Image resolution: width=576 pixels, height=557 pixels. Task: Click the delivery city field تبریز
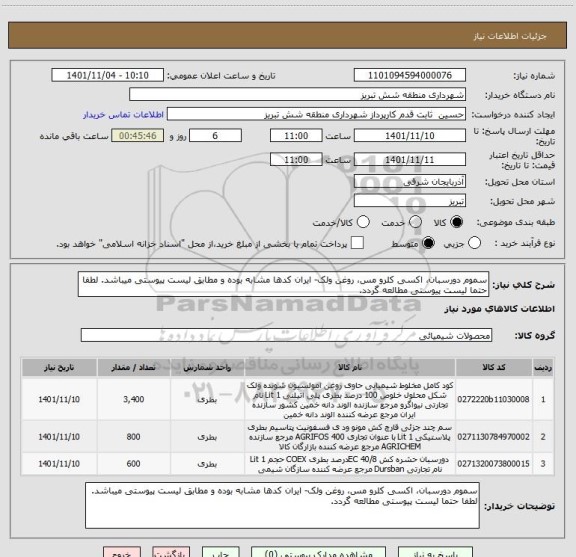coord(410,201)
